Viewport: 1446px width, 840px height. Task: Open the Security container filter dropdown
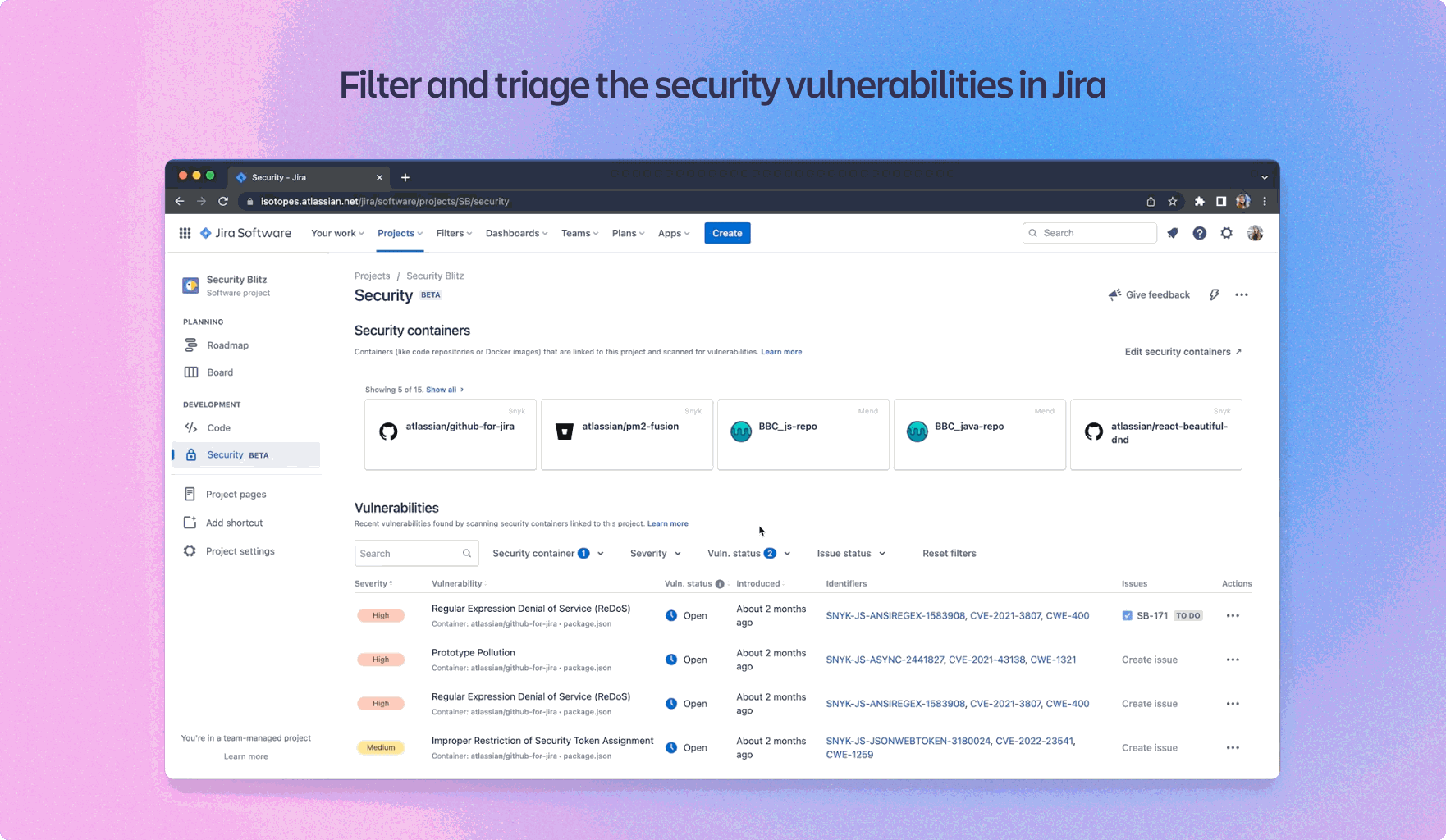tap(547, 553)
